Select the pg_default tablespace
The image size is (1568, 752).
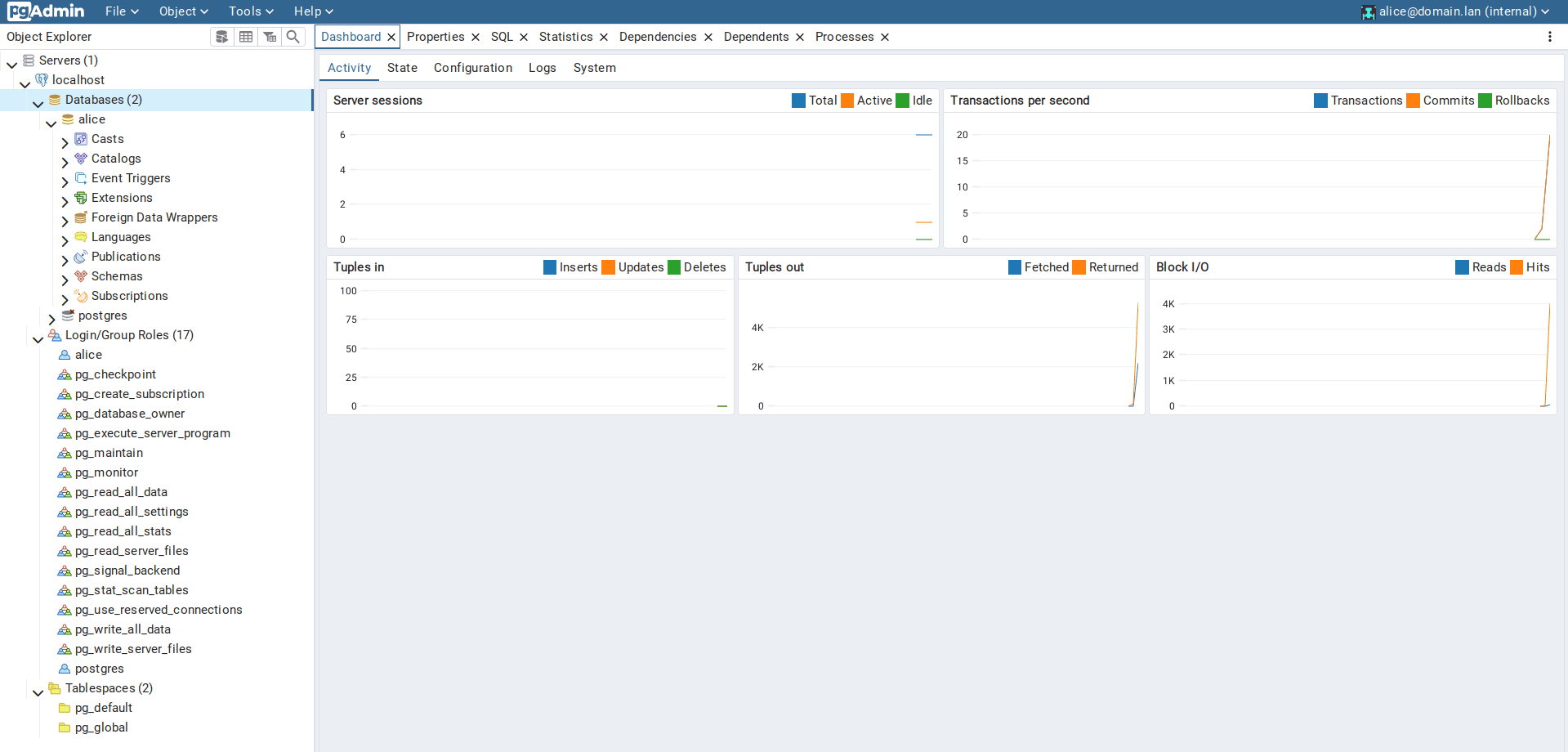103,708
